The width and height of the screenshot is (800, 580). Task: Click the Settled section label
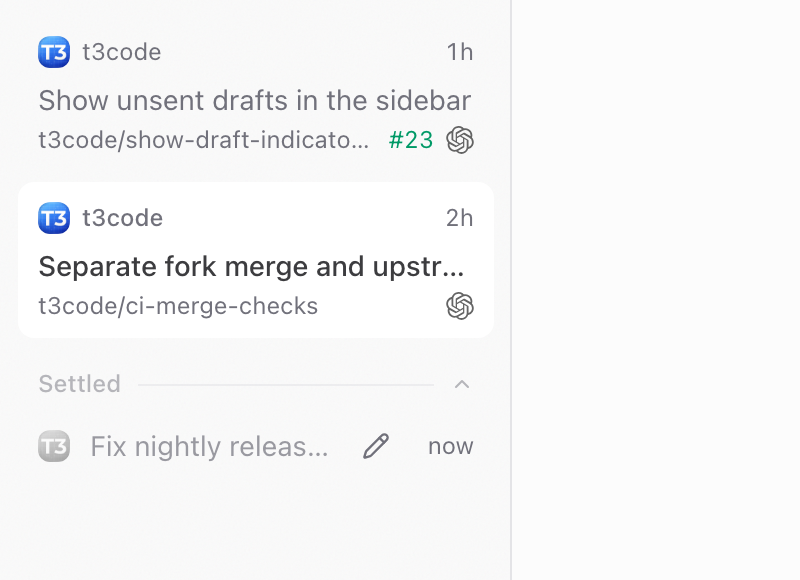[x=80, y=384]
